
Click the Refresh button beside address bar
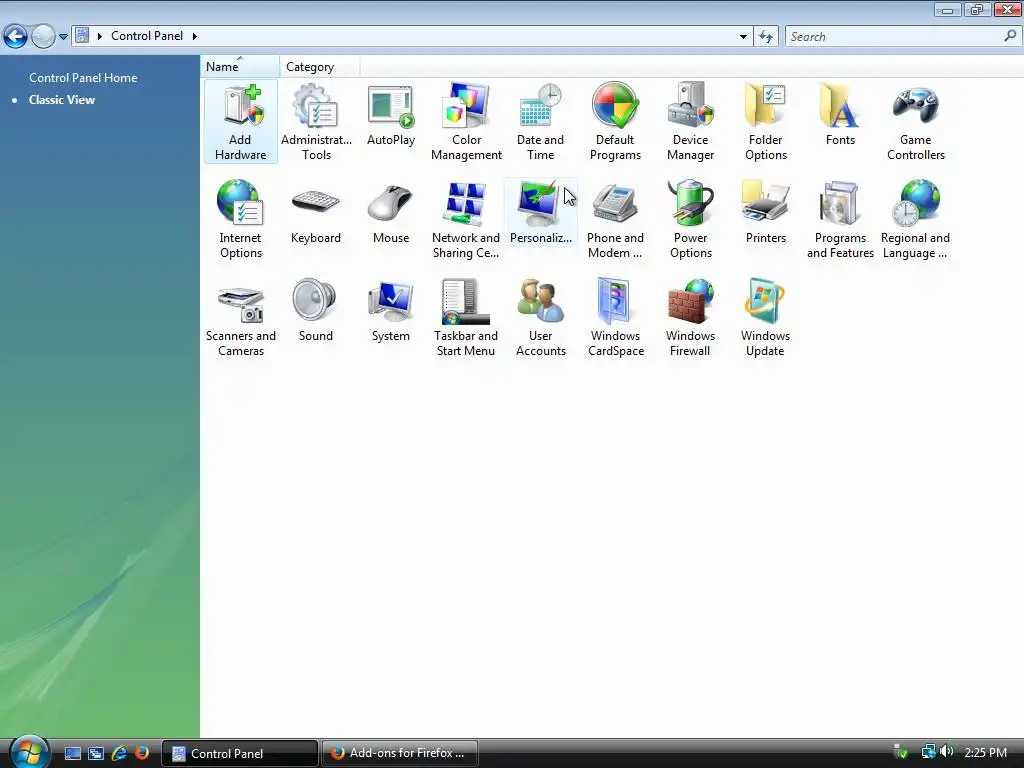tap(766, 37)
